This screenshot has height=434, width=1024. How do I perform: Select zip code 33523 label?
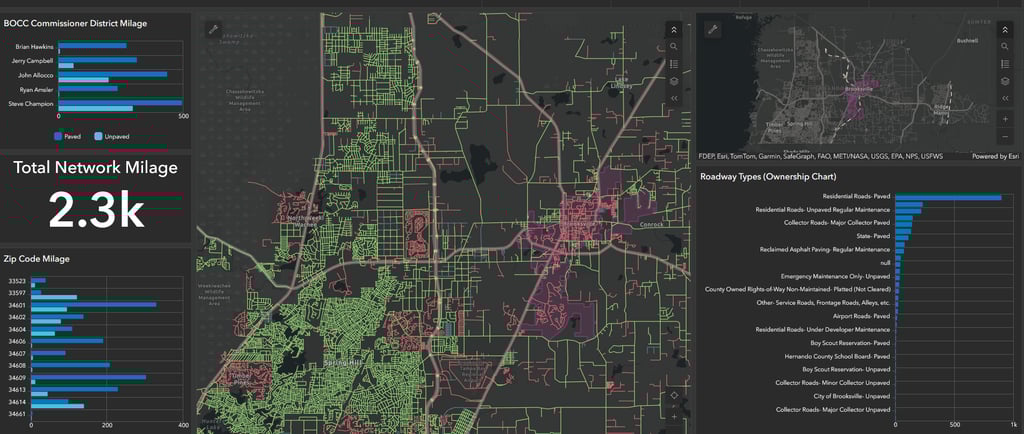[18, 281]
